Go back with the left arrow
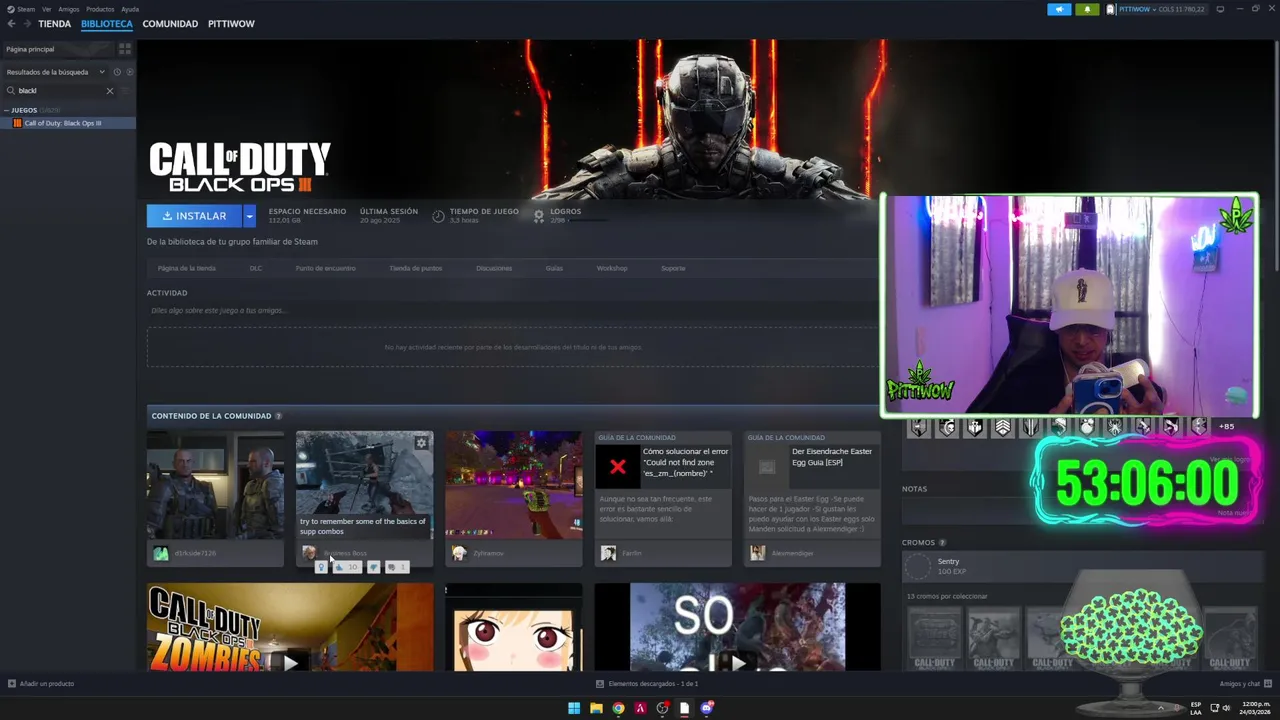The image size is (1280, 720). click(x=12, y=23)
